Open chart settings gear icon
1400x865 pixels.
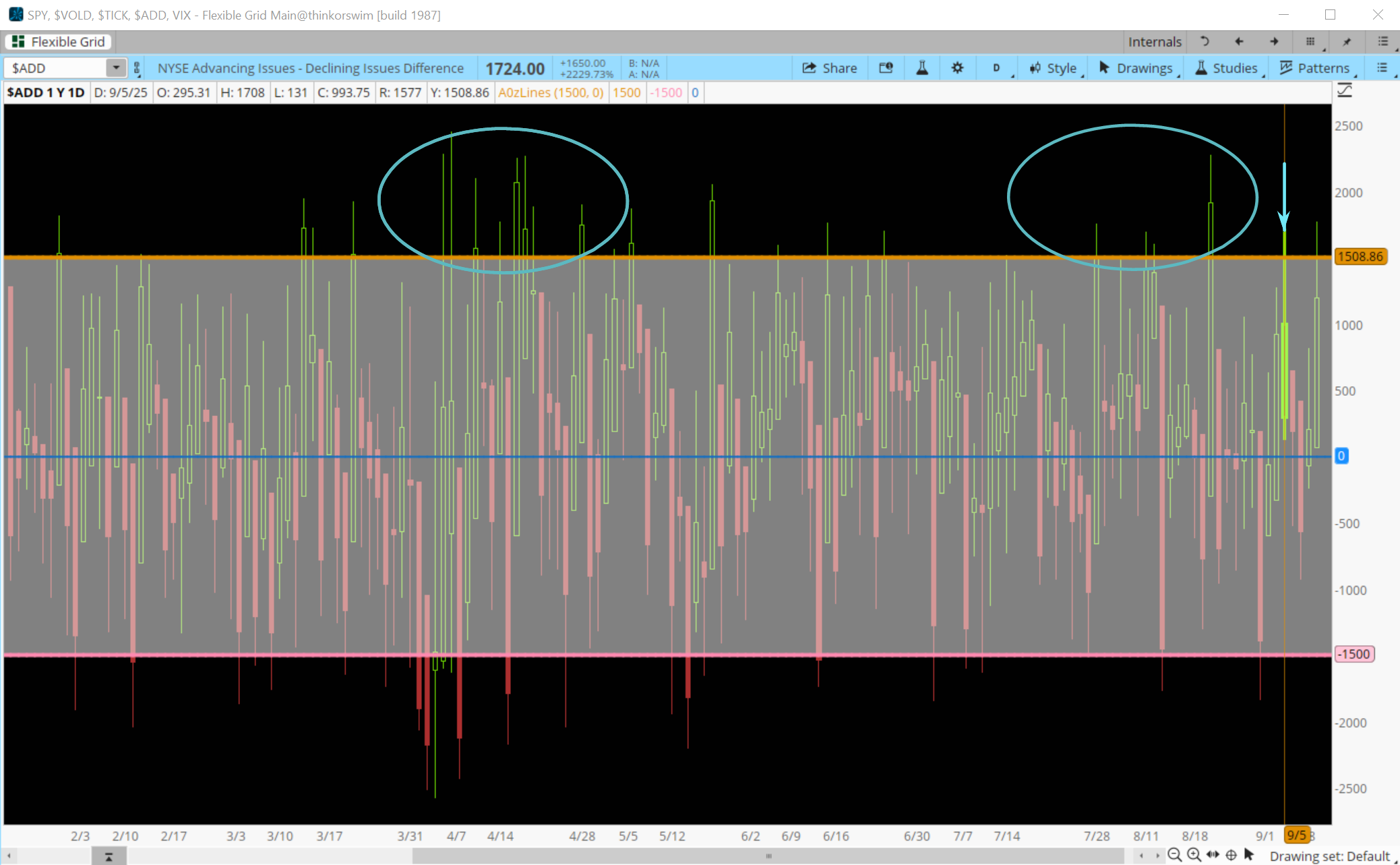coord(957,68)
